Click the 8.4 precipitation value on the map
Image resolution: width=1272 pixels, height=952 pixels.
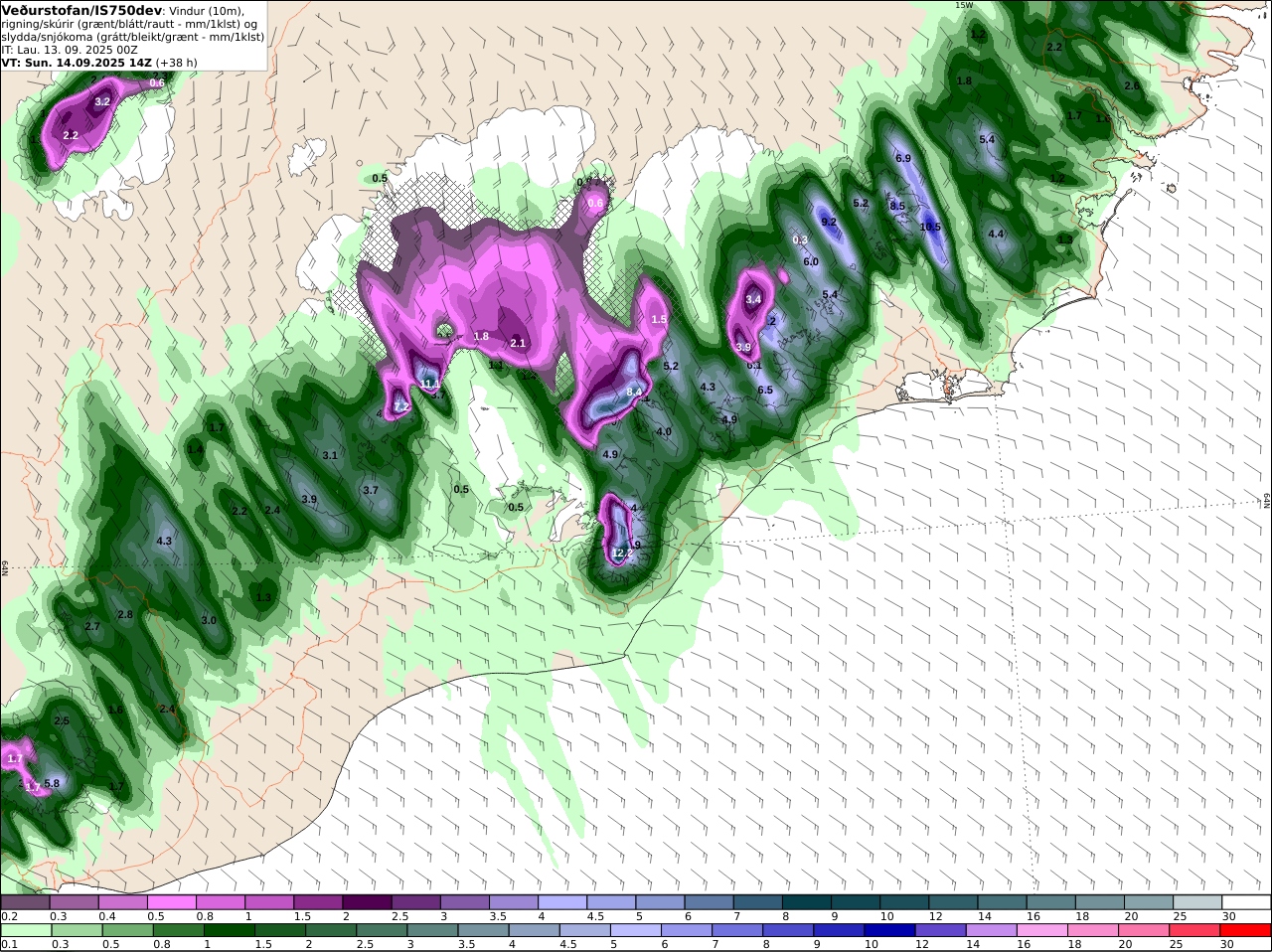coord(634,393)
